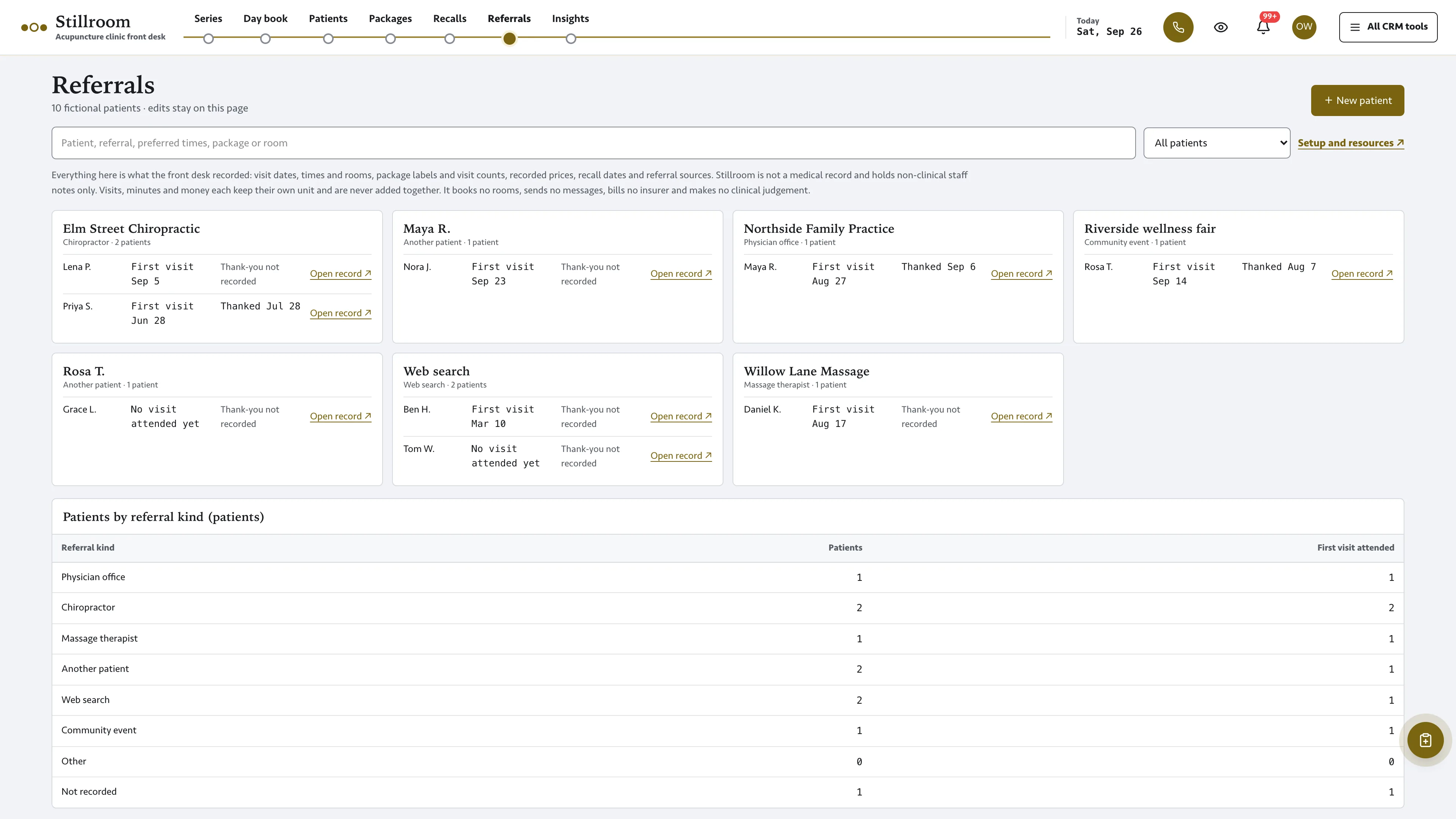1456x819 pixels.
Task: Select the Massage therapist row label
Action: (99, 638)
